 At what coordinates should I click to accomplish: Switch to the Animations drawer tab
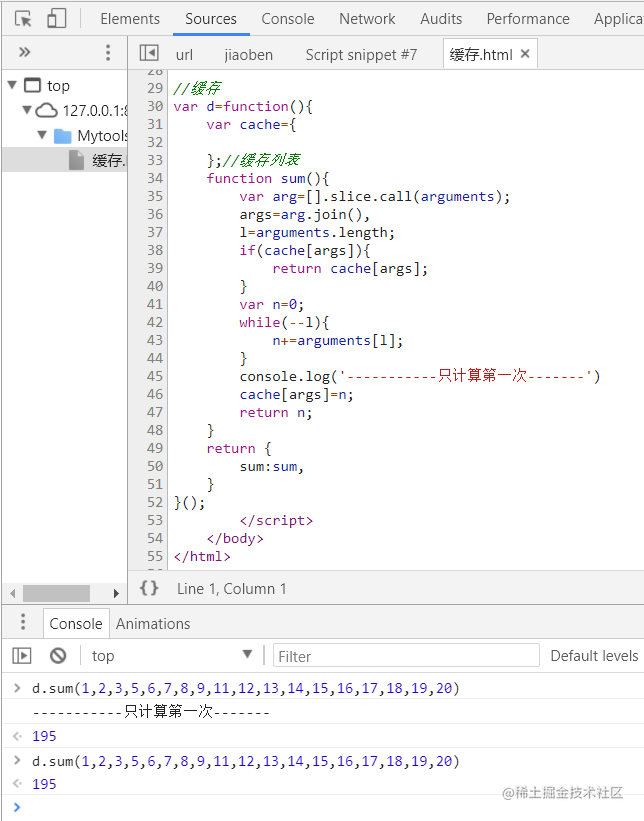click(153, 624)
